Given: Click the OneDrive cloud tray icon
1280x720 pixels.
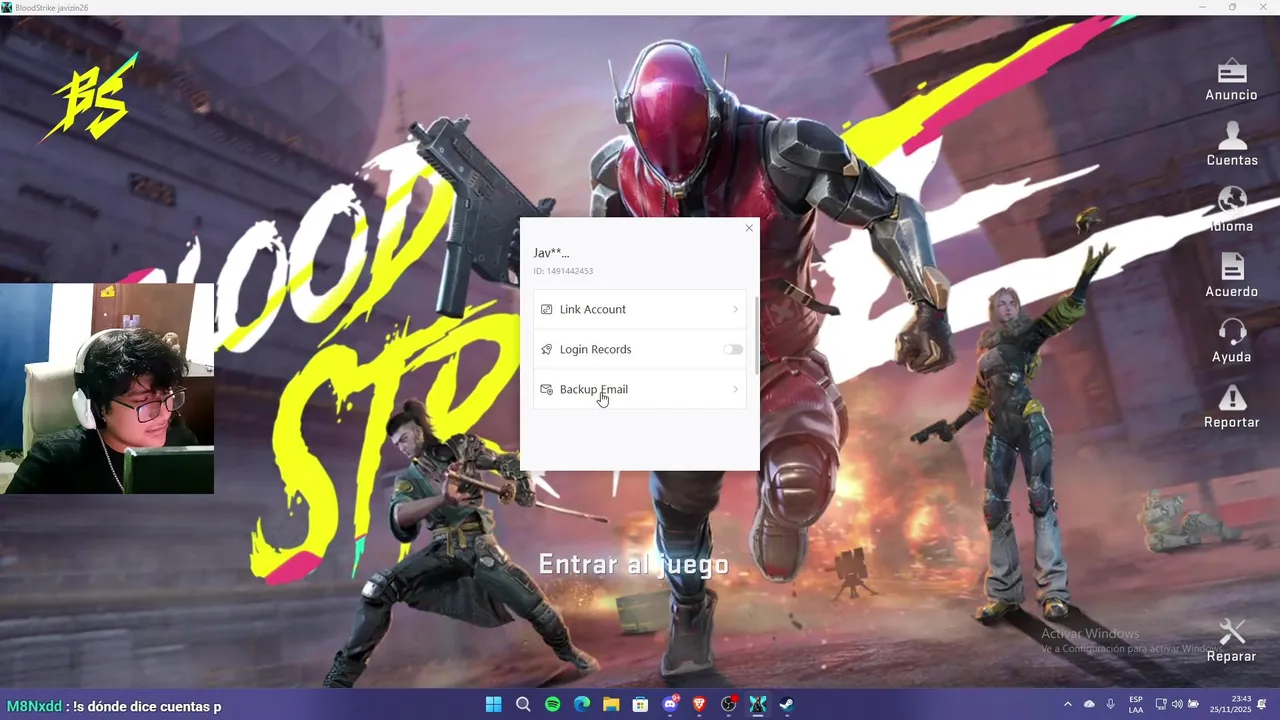Looking at the screenshot, I should point(1089,704).
